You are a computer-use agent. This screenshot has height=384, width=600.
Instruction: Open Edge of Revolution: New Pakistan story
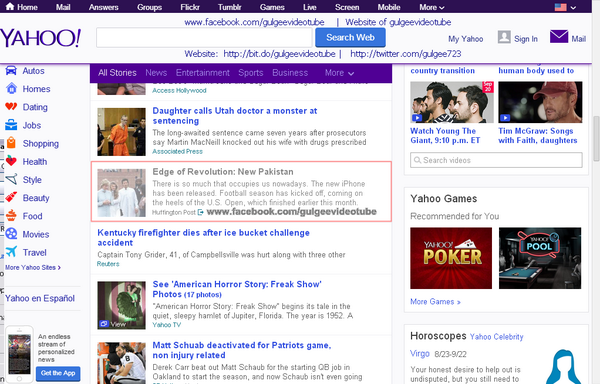click(223, 172)
